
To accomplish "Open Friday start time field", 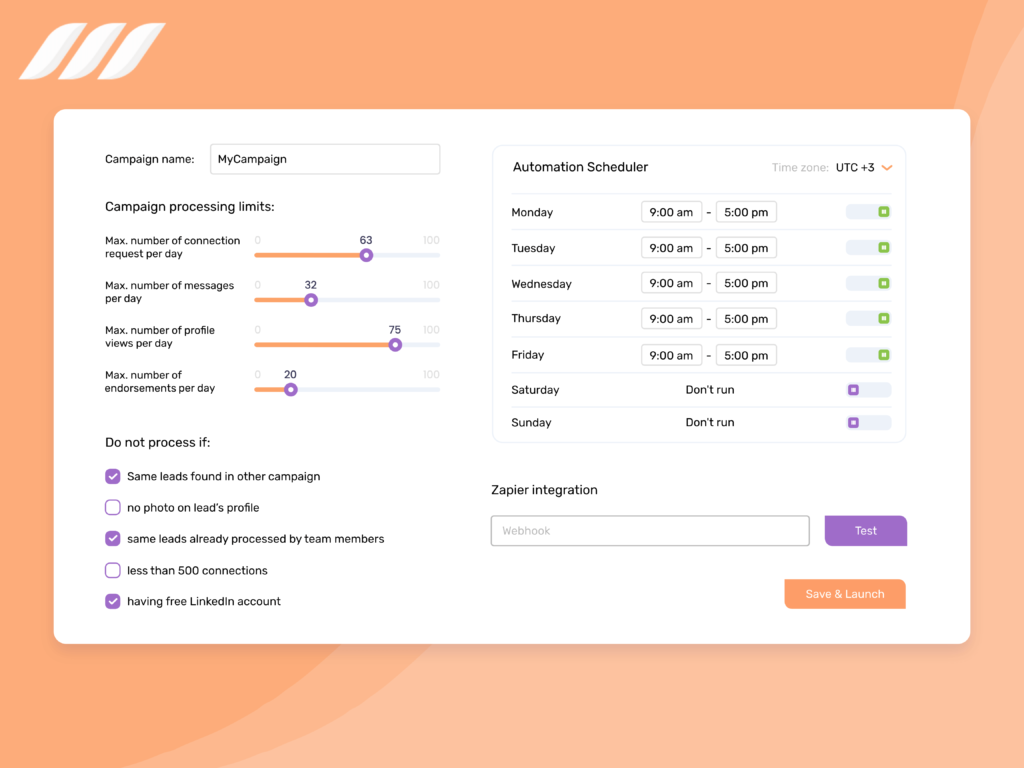I will (x=671, y=355).
